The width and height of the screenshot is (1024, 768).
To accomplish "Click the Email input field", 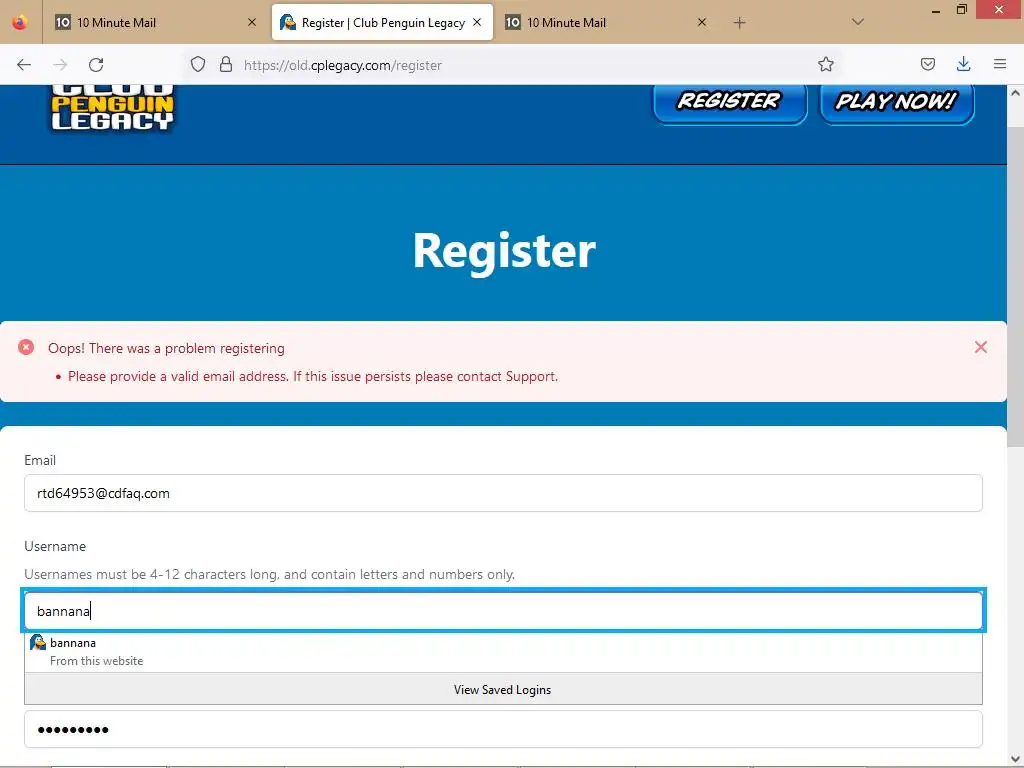I will tap(503, 493).
